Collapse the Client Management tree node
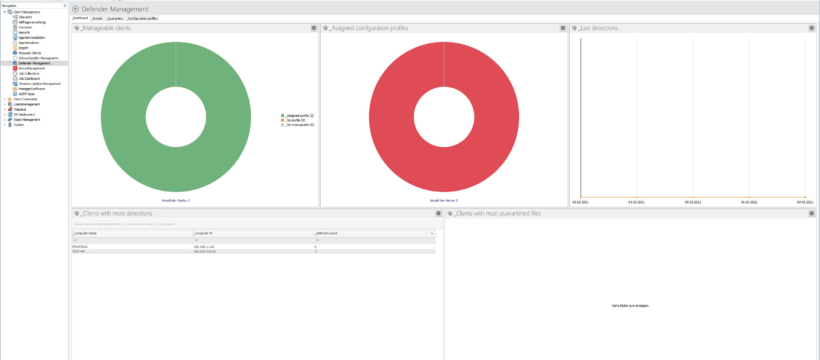Screen dimensions: 820x360 [5, 12]
